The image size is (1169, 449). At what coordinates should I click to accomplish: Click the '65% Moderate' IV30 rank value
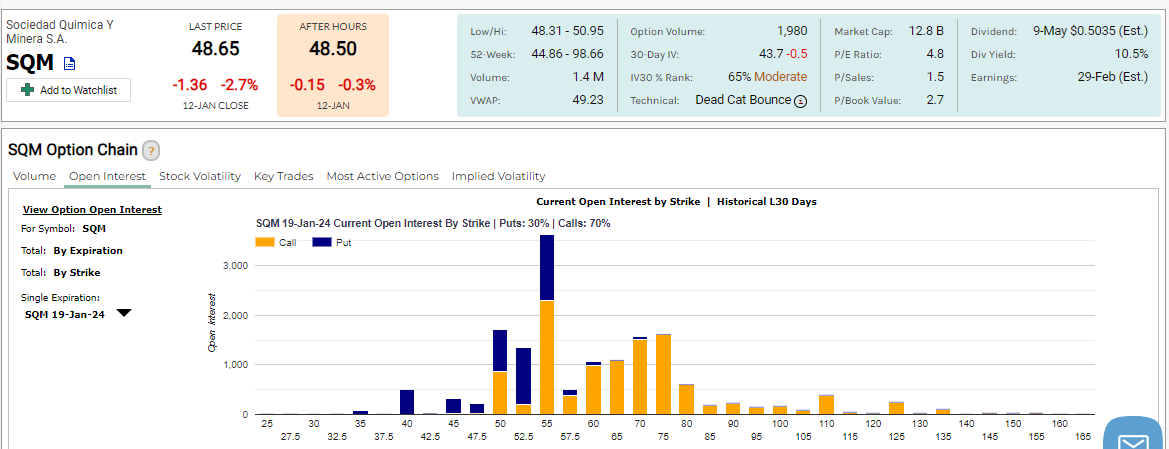767,77
